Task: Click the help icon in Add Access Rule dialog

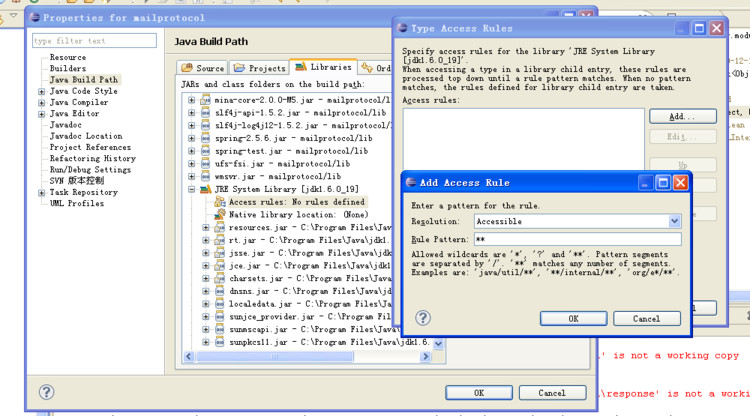Action: tap(423, 318)
